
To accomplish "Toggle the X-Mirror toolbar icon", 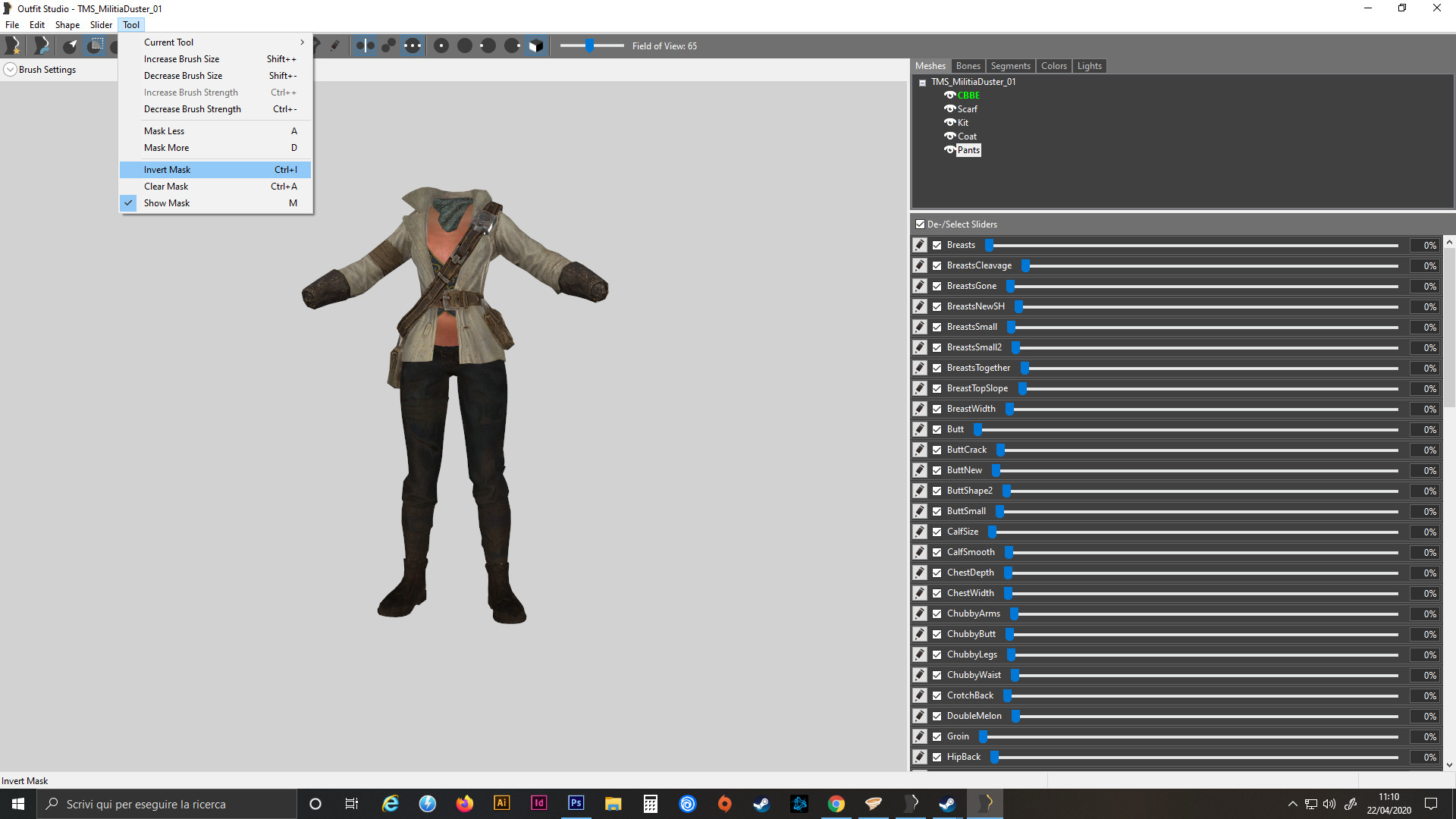I will 365,45.
